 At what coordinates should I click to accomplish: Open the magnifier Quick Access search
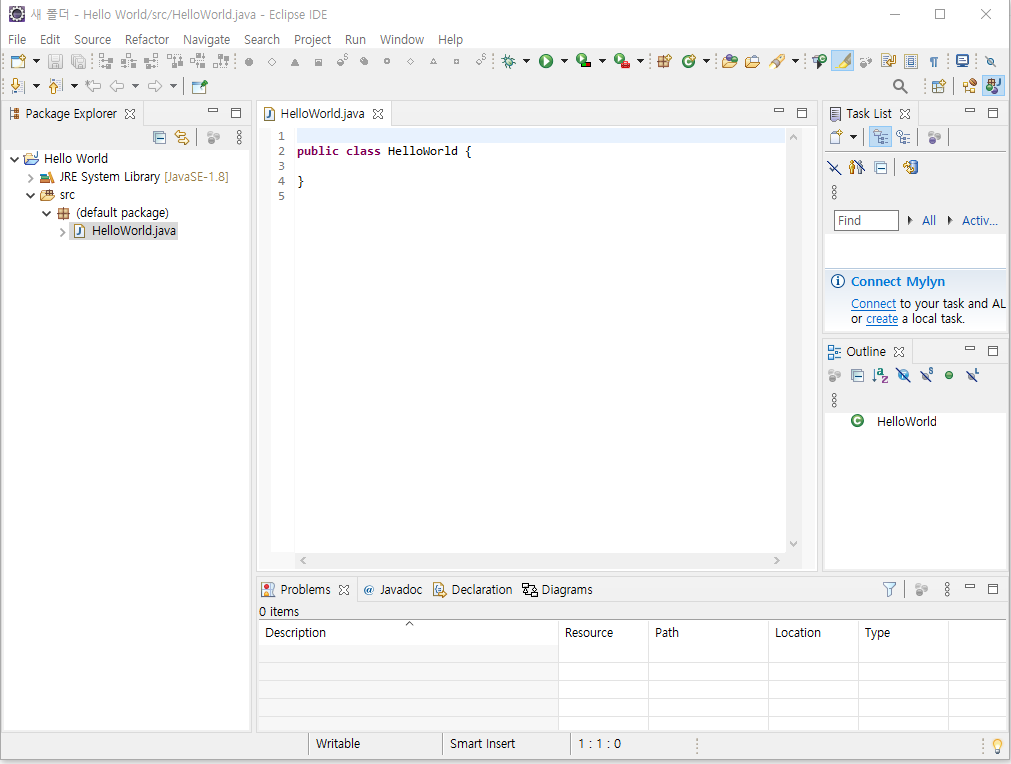tap(900, 86)
